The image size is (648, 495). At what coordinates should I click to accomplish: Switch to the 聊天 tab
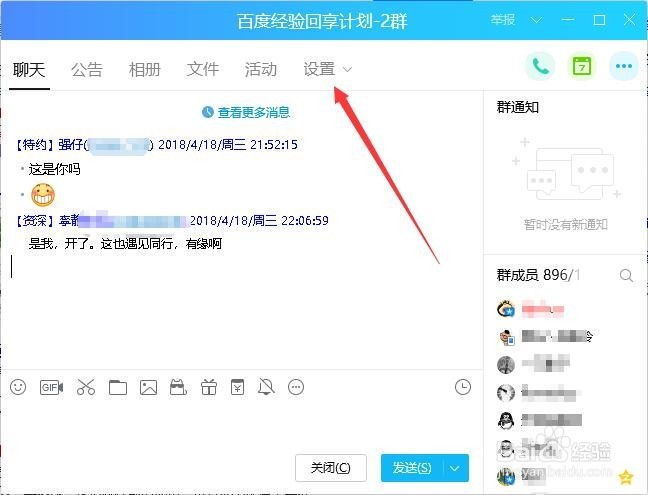click(29, 69)
